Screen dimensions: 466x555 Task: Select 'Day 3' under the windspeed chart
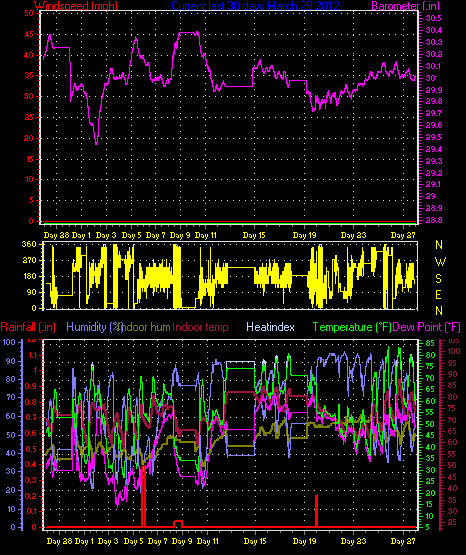tap(106, 235)
